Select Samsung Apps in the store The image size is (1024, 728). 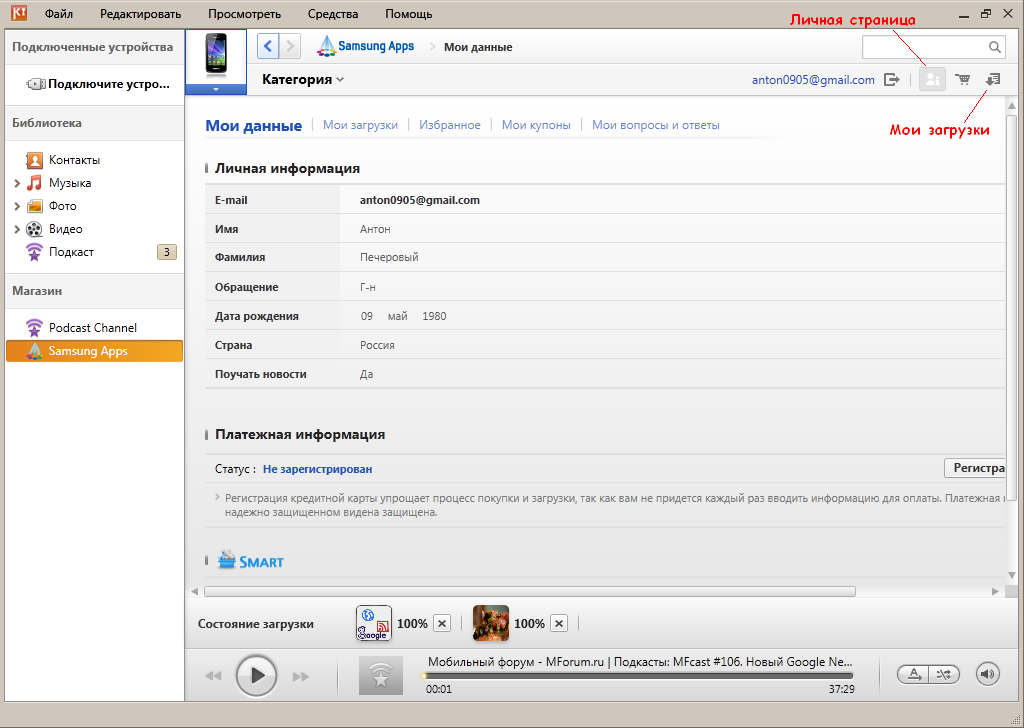[x=95, y=351]
